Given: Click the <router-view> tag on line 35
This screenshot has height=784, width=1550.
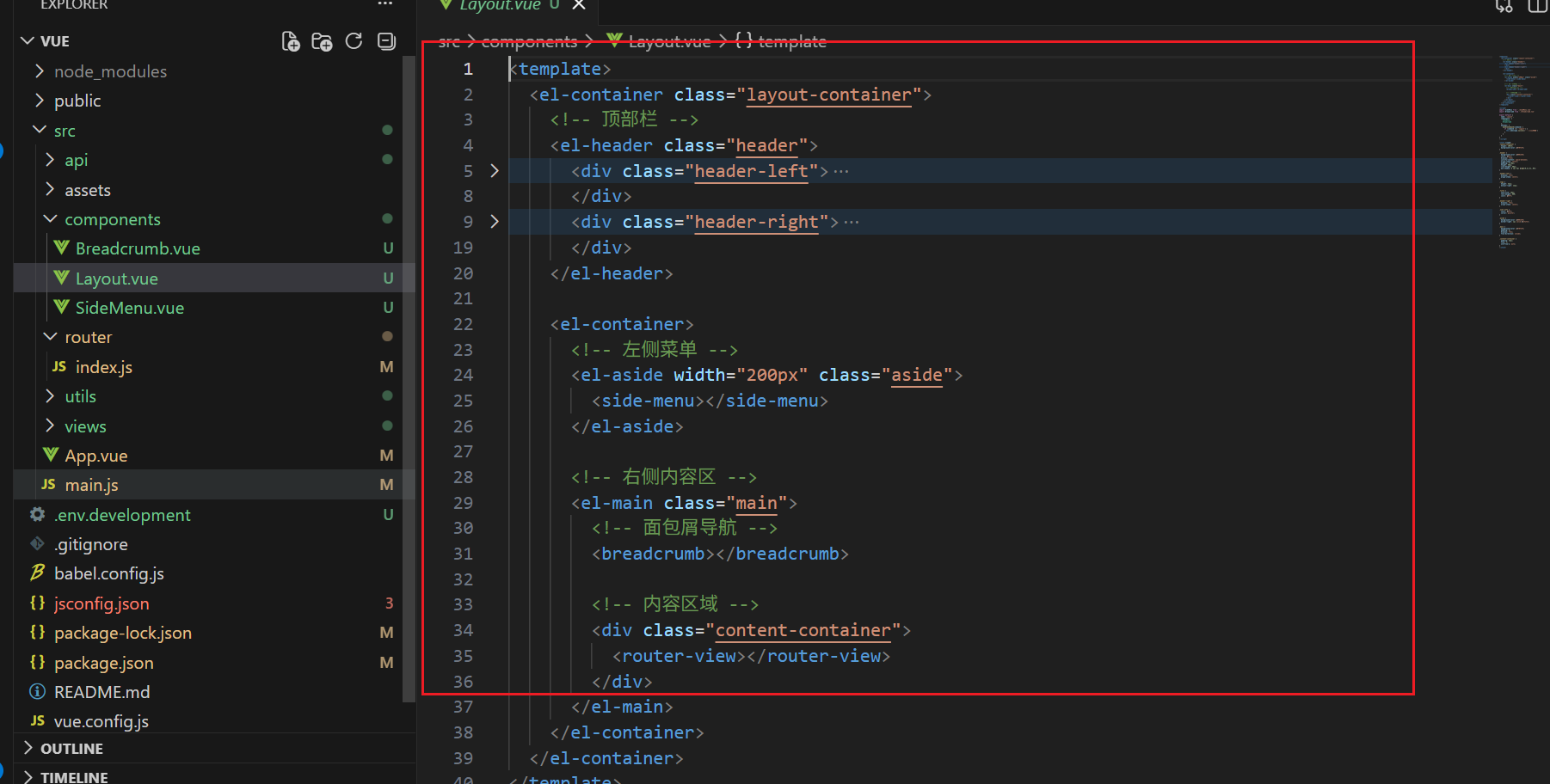Looking at the screenshot, I should point(680,656).
